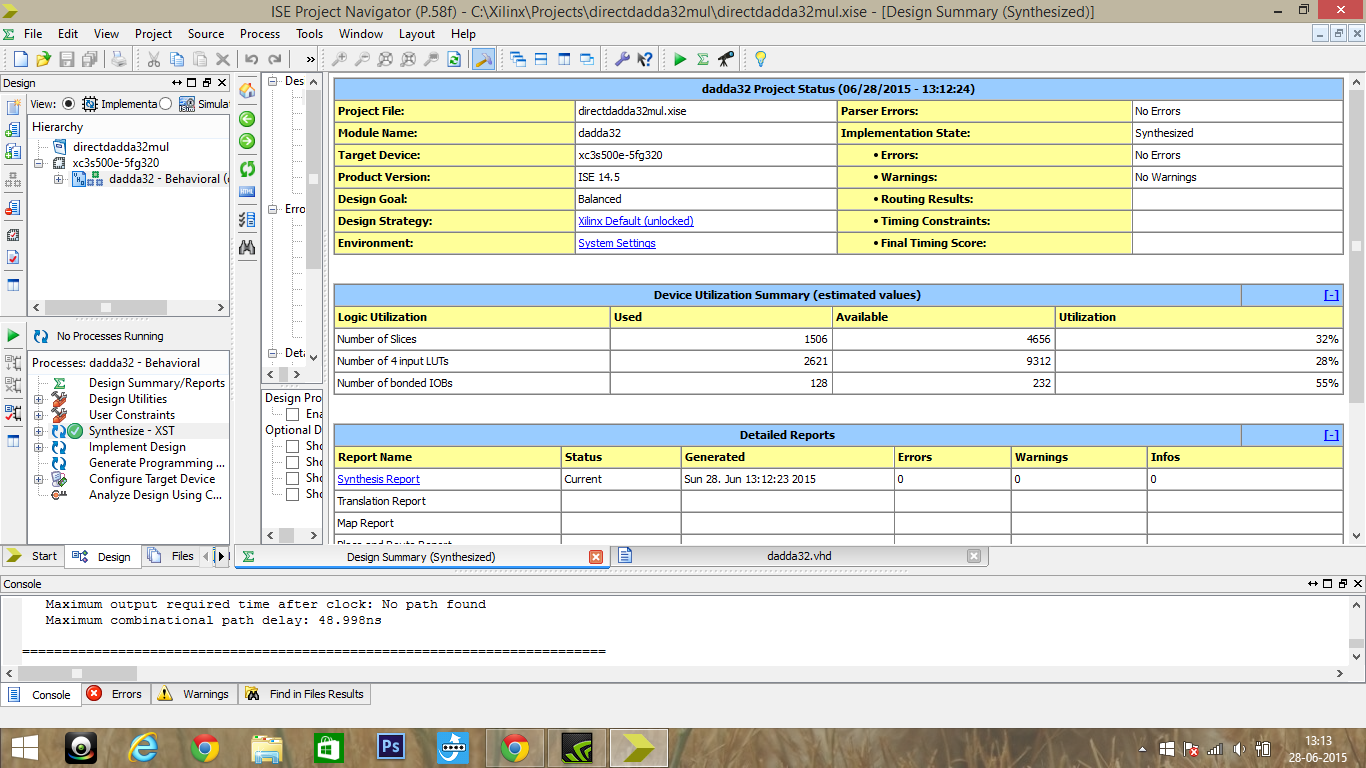Expand the Configure Target Device process

pos(39,479)
